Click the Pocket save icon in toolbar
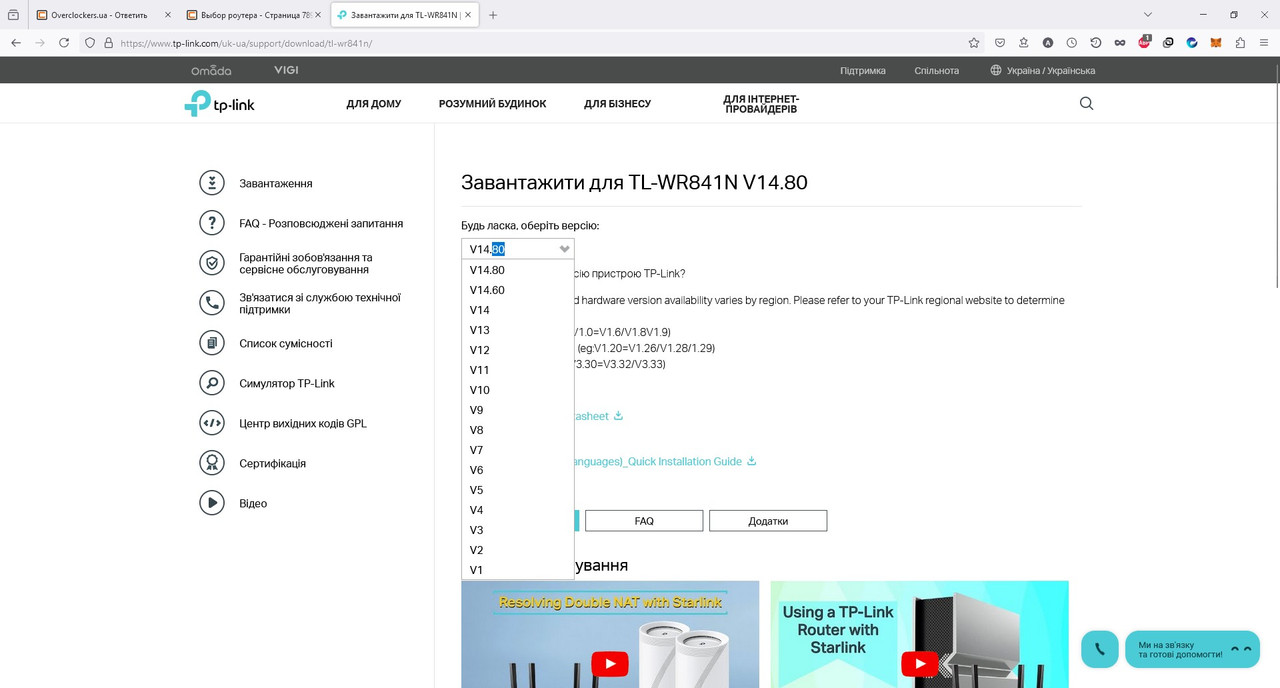This screenshot has width=1280, height=688. coord(1000,43)
